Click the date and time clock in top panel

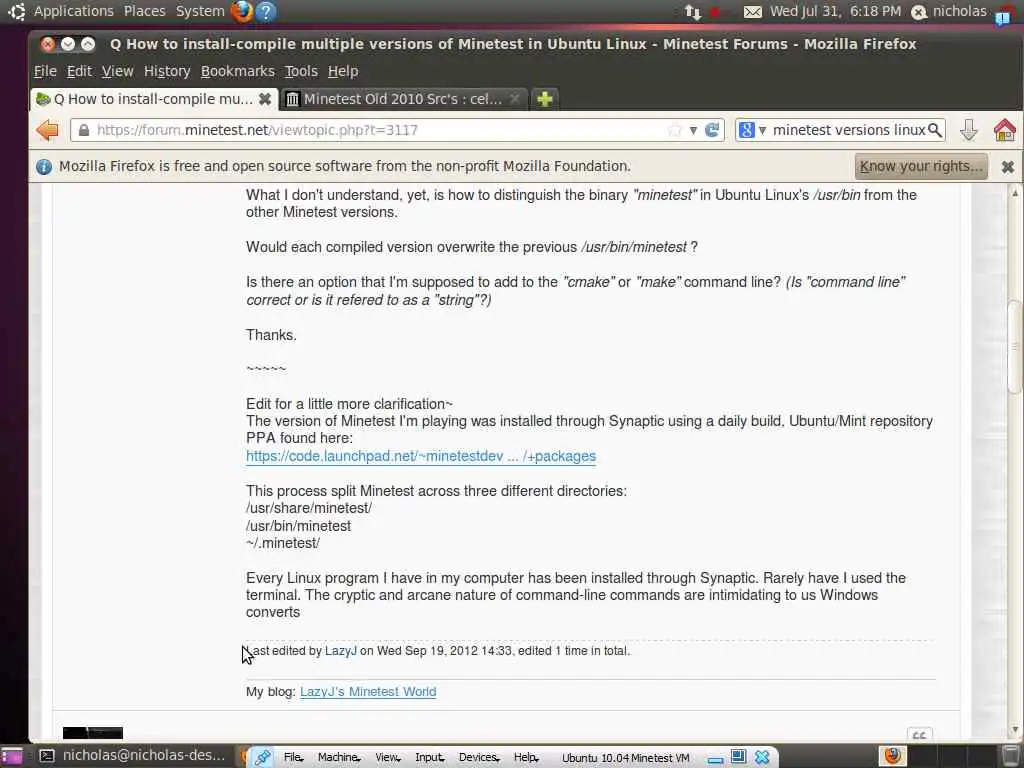(835, 12)
